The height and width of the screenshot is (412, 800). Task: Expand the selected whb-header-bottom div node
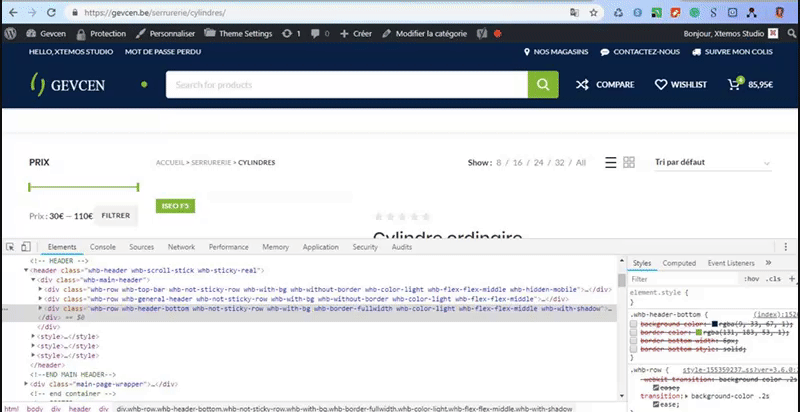[40, 308]
